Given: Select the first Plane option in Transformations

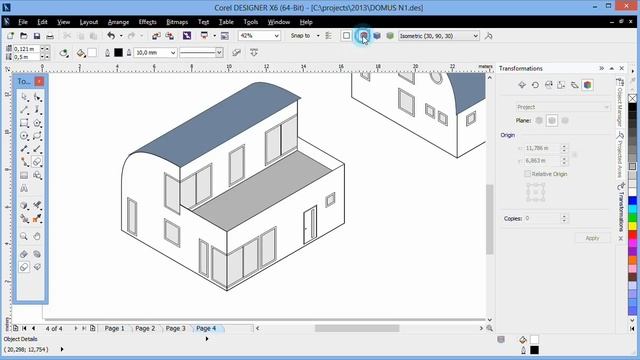Looking at the screenshot, I should (x=539, y=120).
